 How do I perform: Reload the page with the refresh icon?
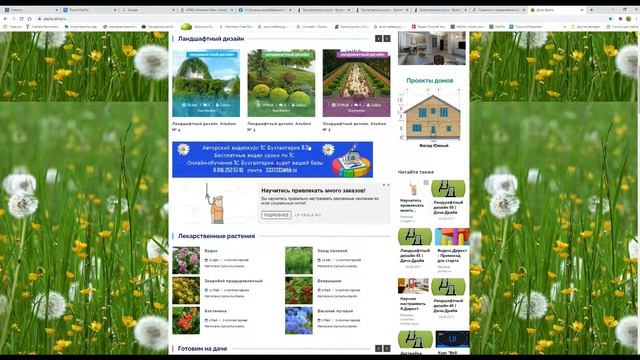coord(22,19)
